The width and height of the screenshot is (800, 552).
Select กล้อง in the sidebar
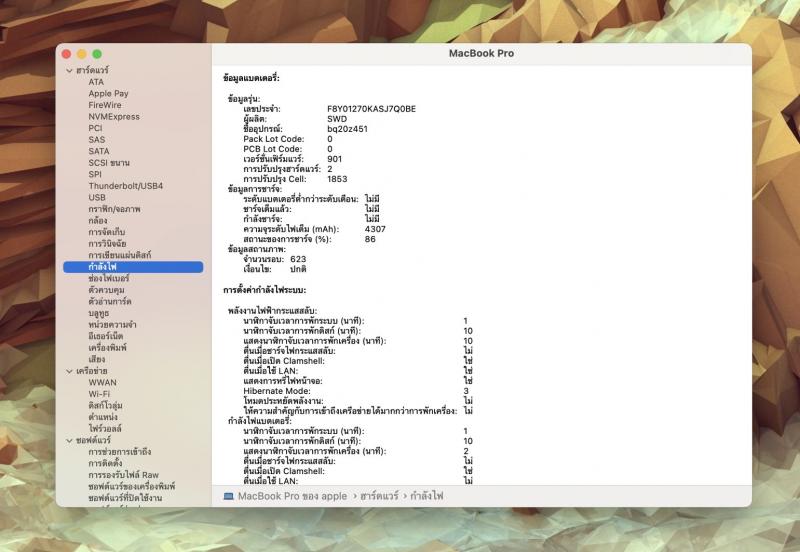[97, 220]
